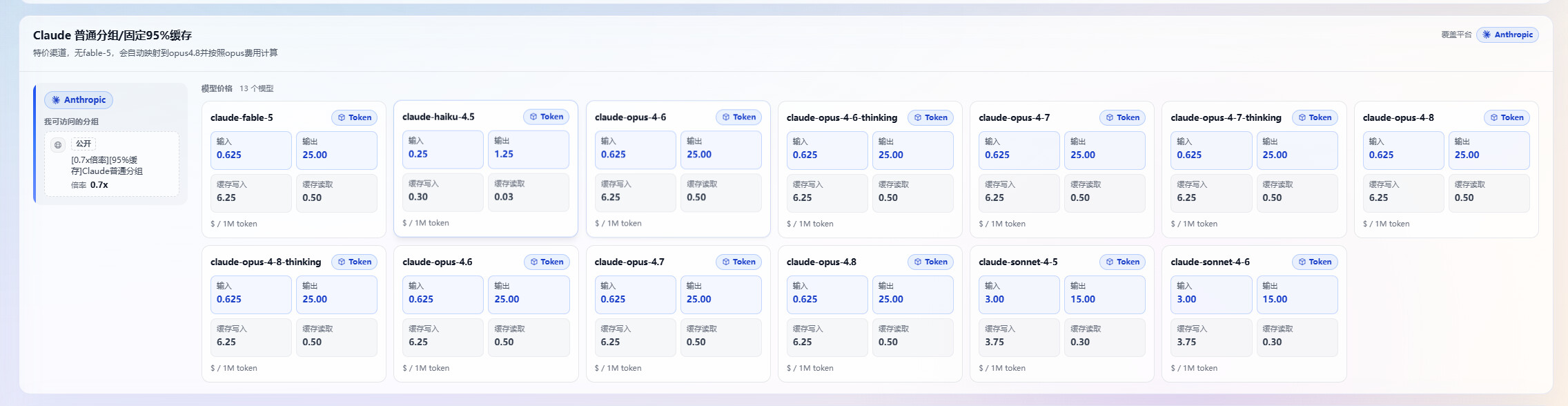Click Token badge on claude-opus-4-7-thinking card

pos(1315,117)
